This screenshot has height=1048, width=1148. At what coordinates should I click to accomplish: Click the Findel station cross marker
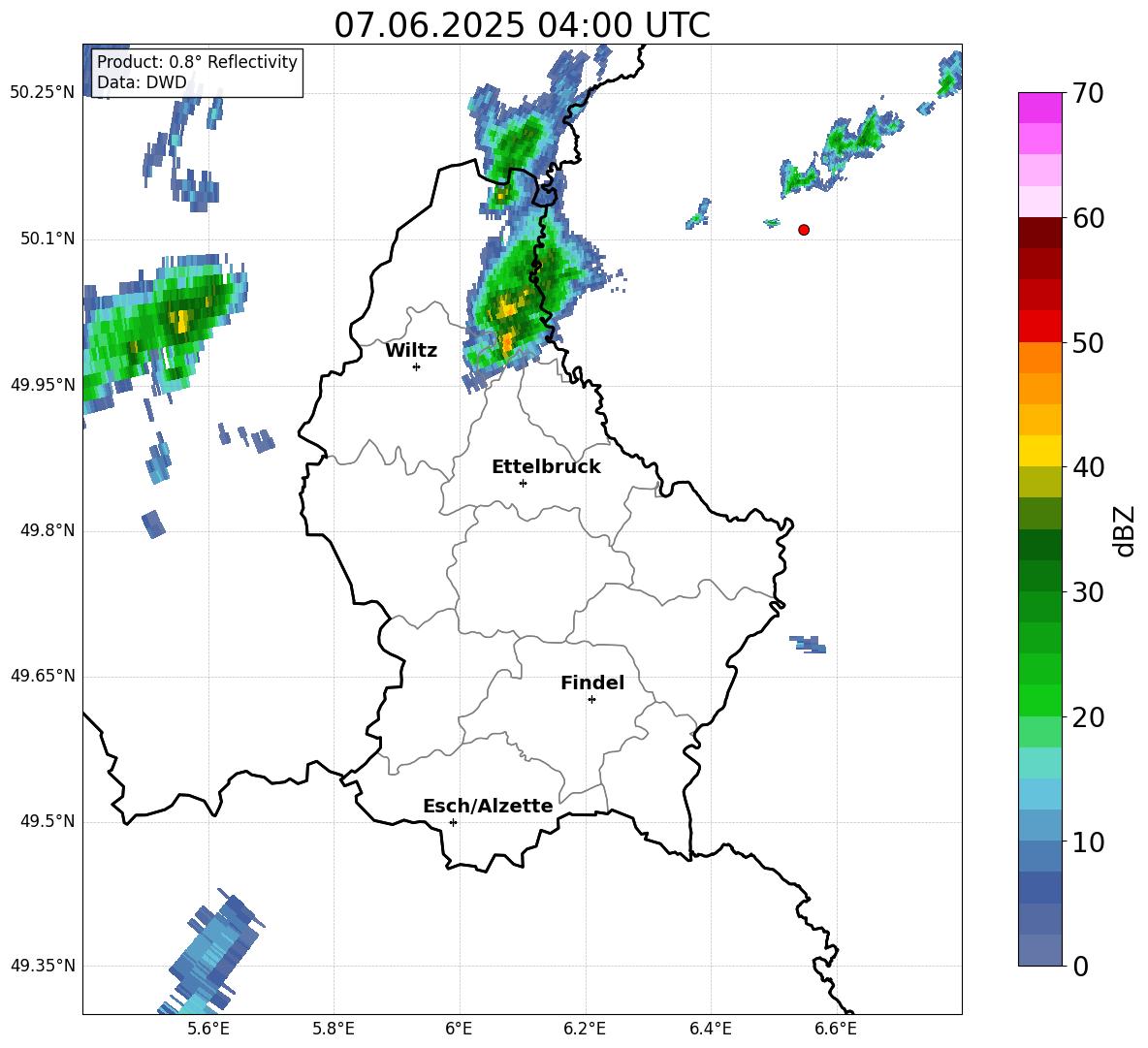coord(591,700)
